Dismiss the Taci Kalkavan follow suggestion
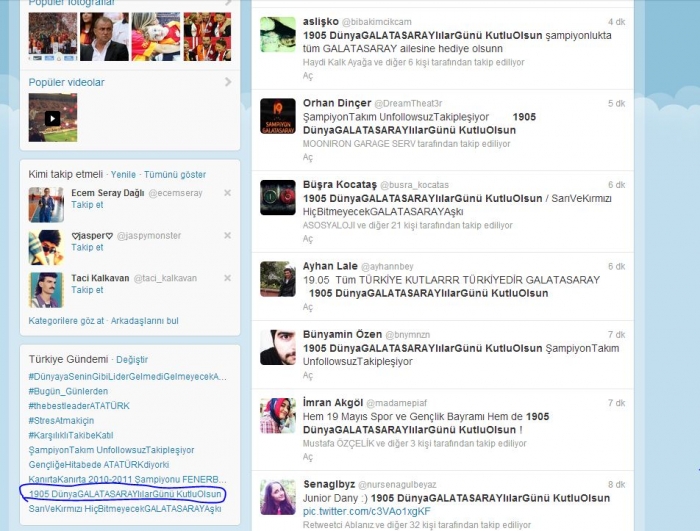 point(227,278)
